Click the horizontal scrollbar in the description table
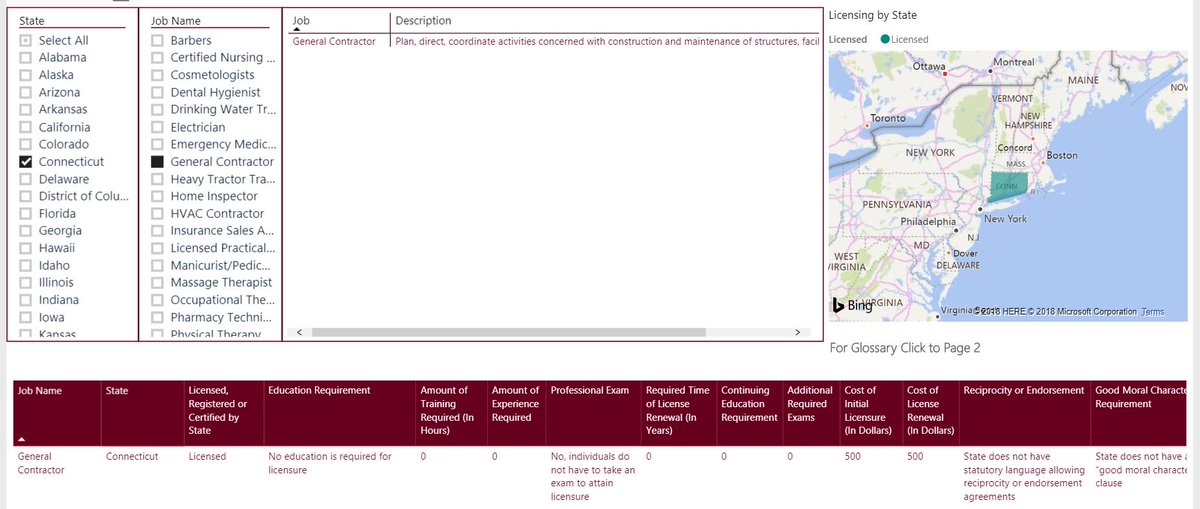The width and height of the screenshot is (1200, 509). pyautogui.click(x=508, y=332)
